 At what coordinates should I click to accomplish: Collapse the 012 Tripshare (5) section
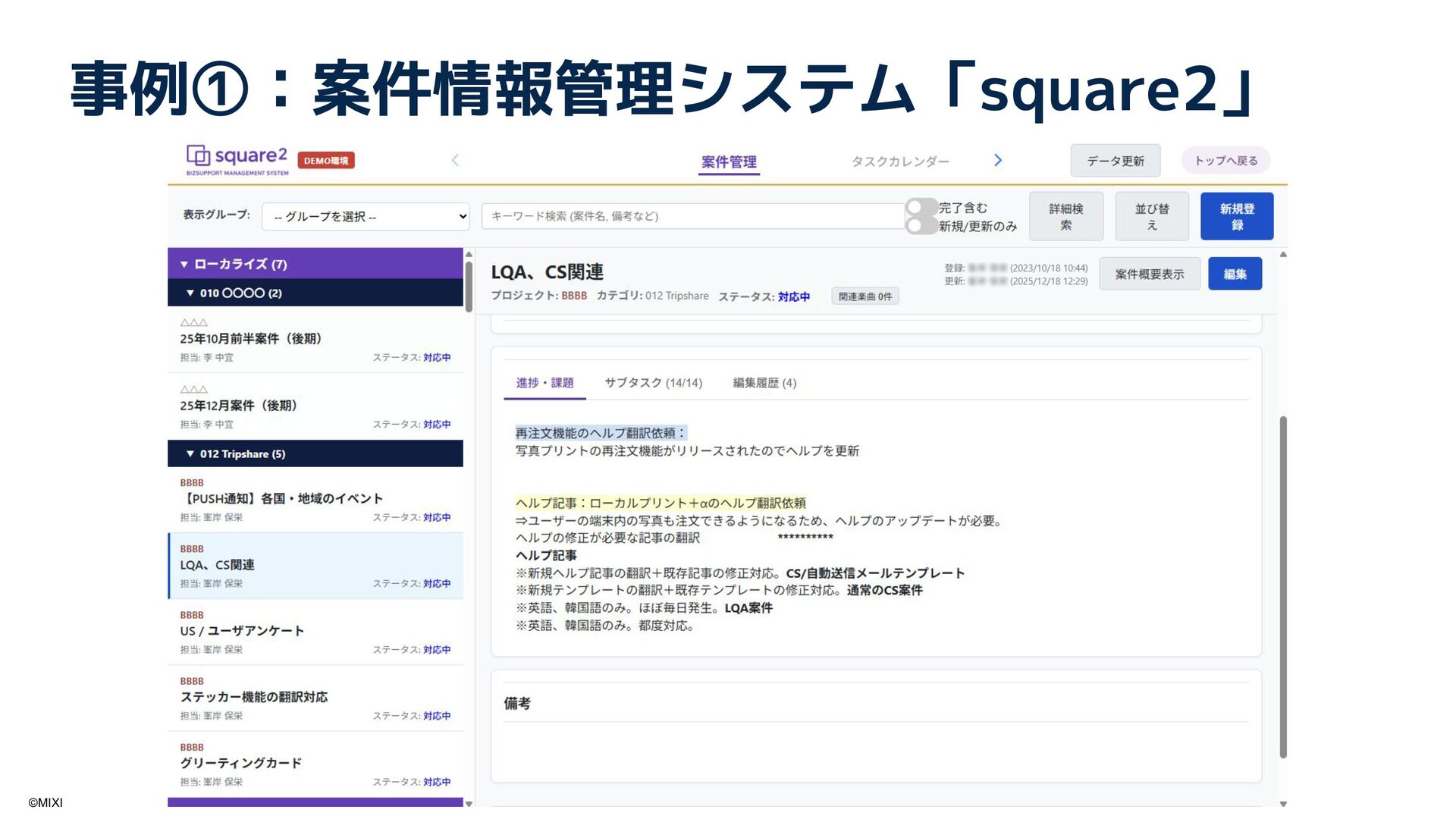(x=190, y=453)
